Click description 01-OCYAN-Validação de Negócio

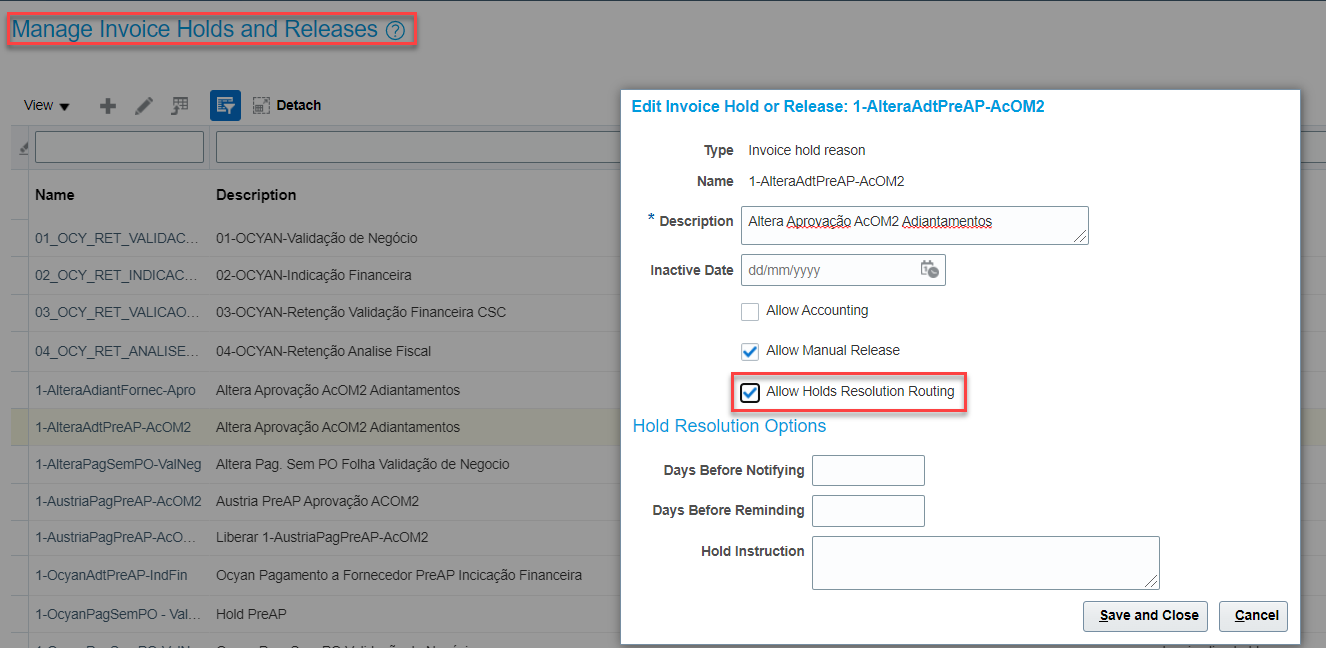tap(317, 239)
